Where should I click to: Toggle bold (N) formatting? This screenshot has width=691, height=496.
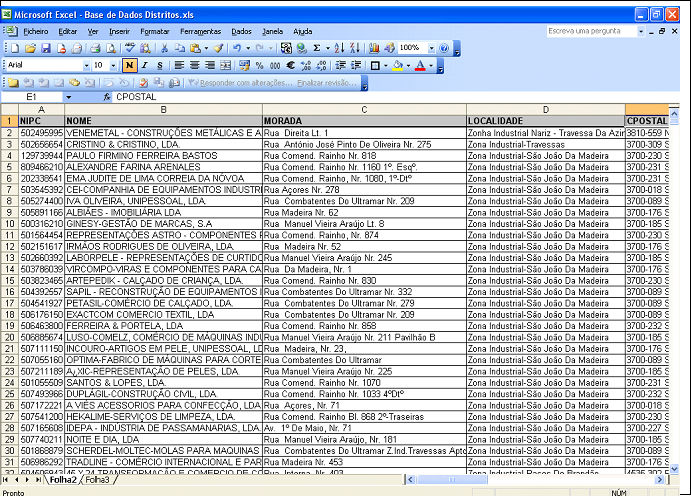pyautogui.click(x=130, y=65)
